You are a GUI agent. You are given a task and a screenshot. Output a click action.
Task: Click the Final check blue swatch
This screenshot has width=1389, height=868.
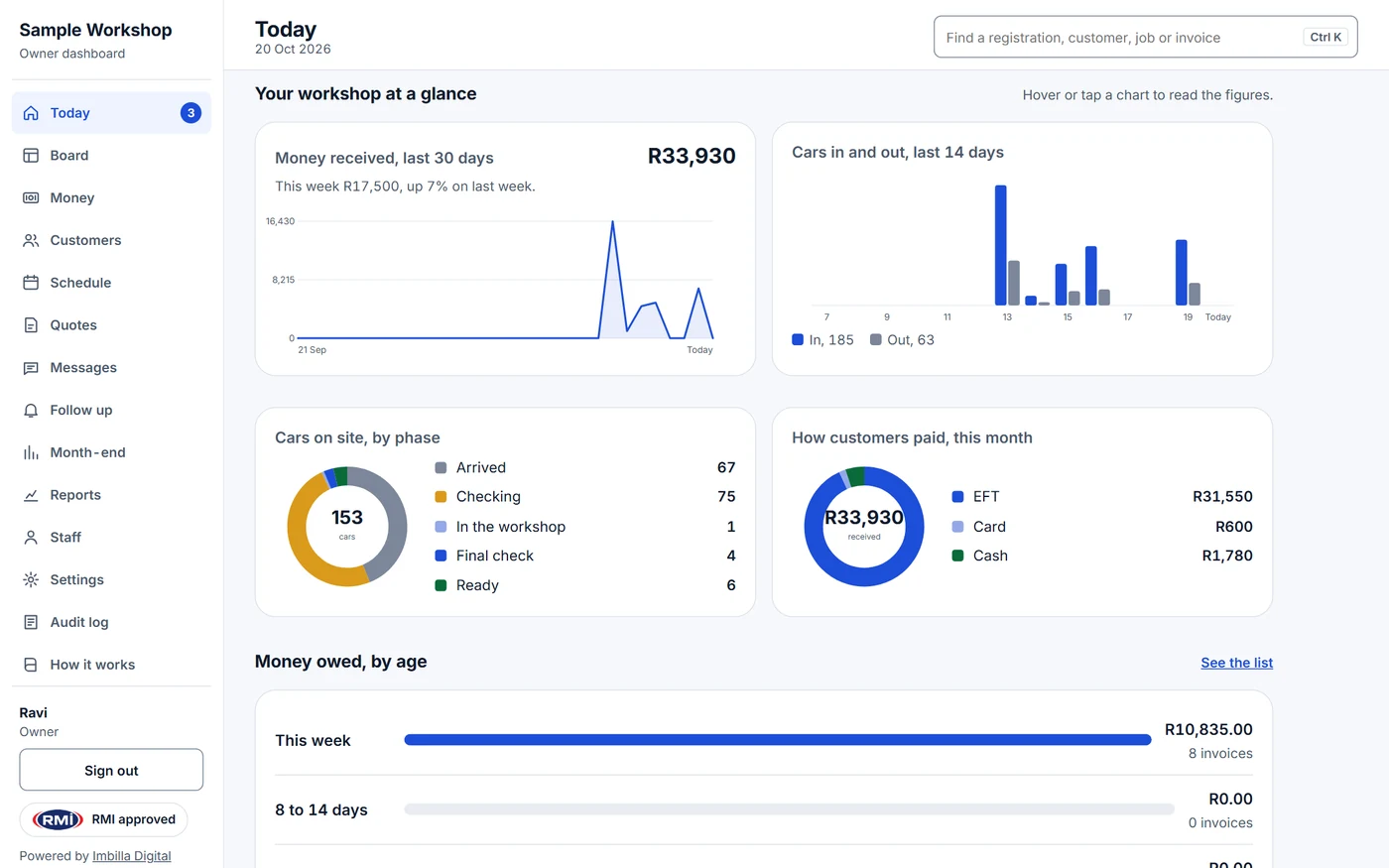click(x=441, y=556)
